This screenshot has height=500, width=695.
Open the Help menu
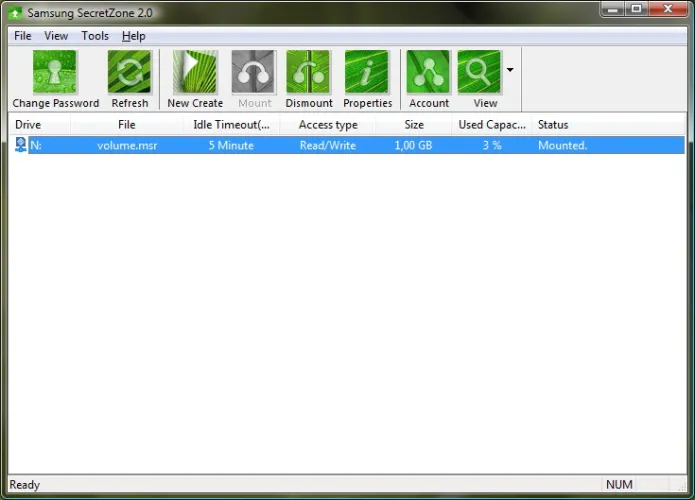tap(133, 36)
